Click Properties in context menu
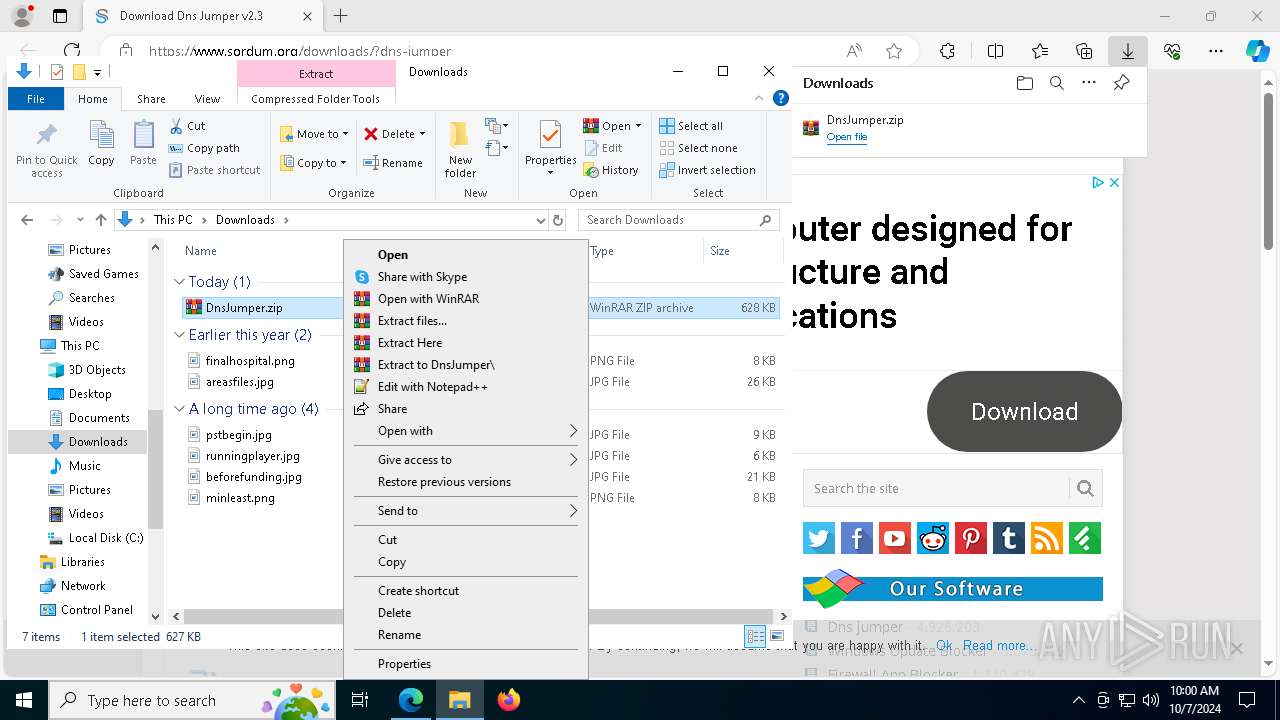This screenshot has width=1280, height=720. click(466, 664)
